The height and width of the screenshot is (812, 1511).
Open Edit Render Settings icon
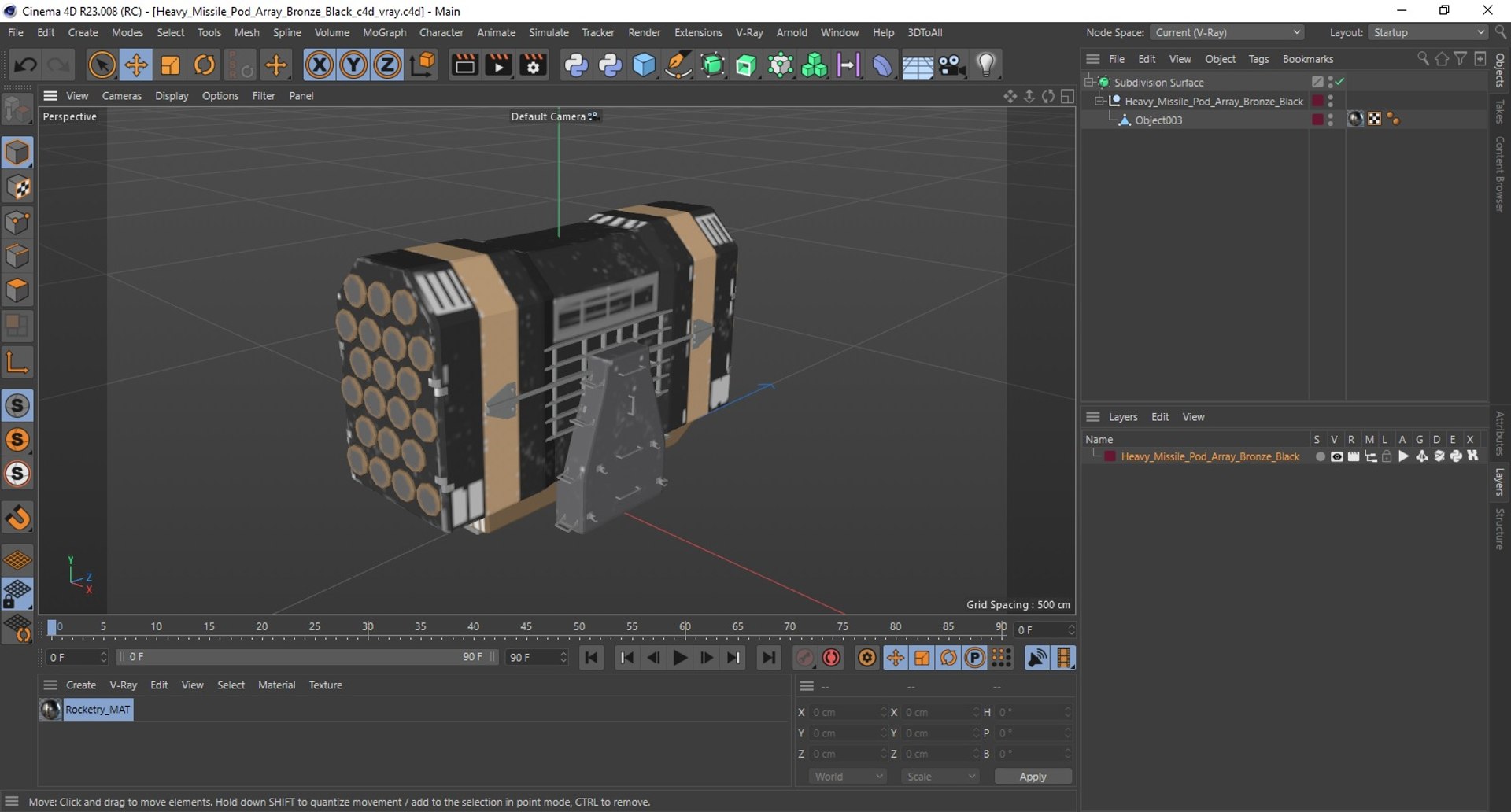pos(534,65)
